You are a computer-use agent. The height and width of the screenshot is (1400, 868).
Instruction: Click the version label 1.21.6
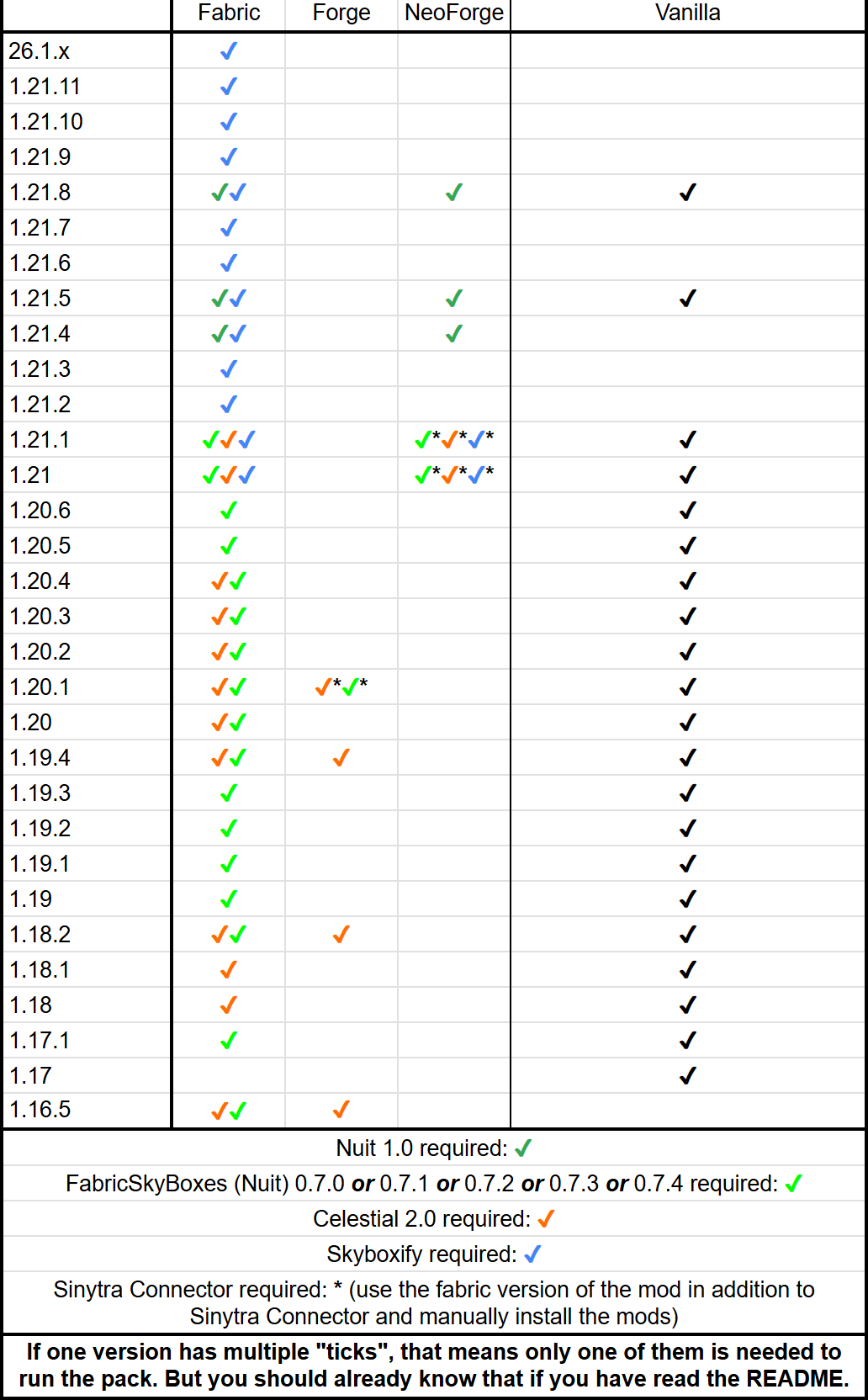[40, 263]
